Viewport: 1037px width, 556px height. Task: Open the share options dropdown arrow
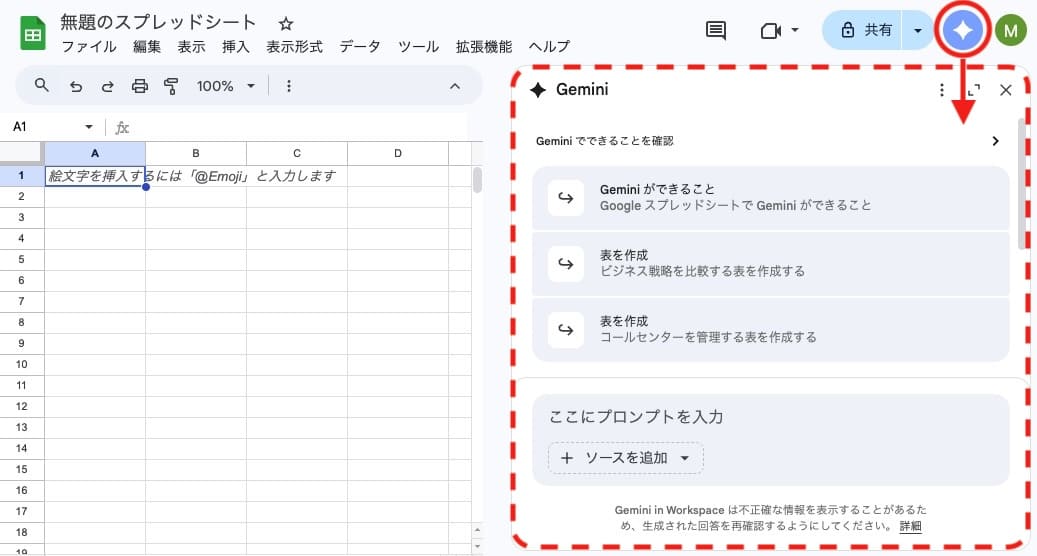tap(917, 30)
